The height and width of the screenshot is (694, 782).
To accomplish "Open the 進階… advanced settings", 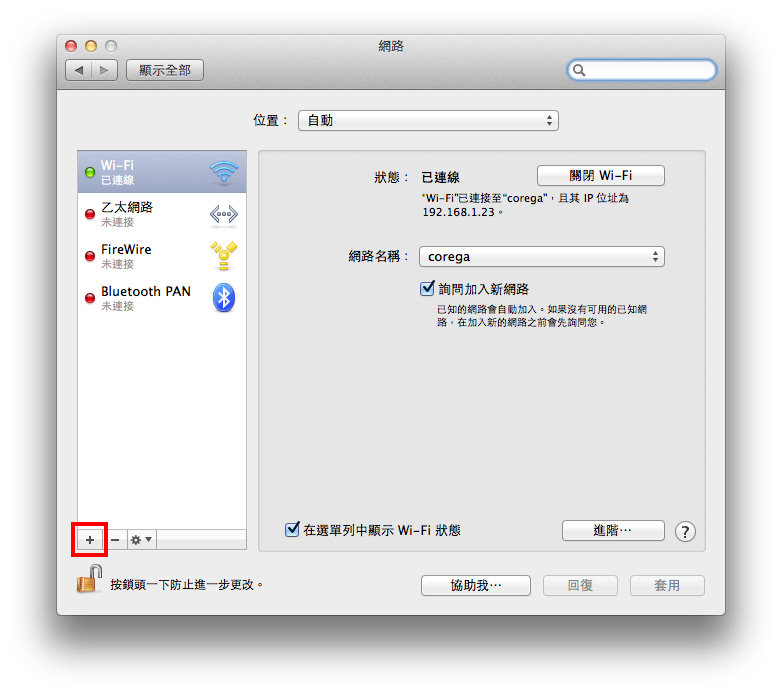I will coord(613,530).
